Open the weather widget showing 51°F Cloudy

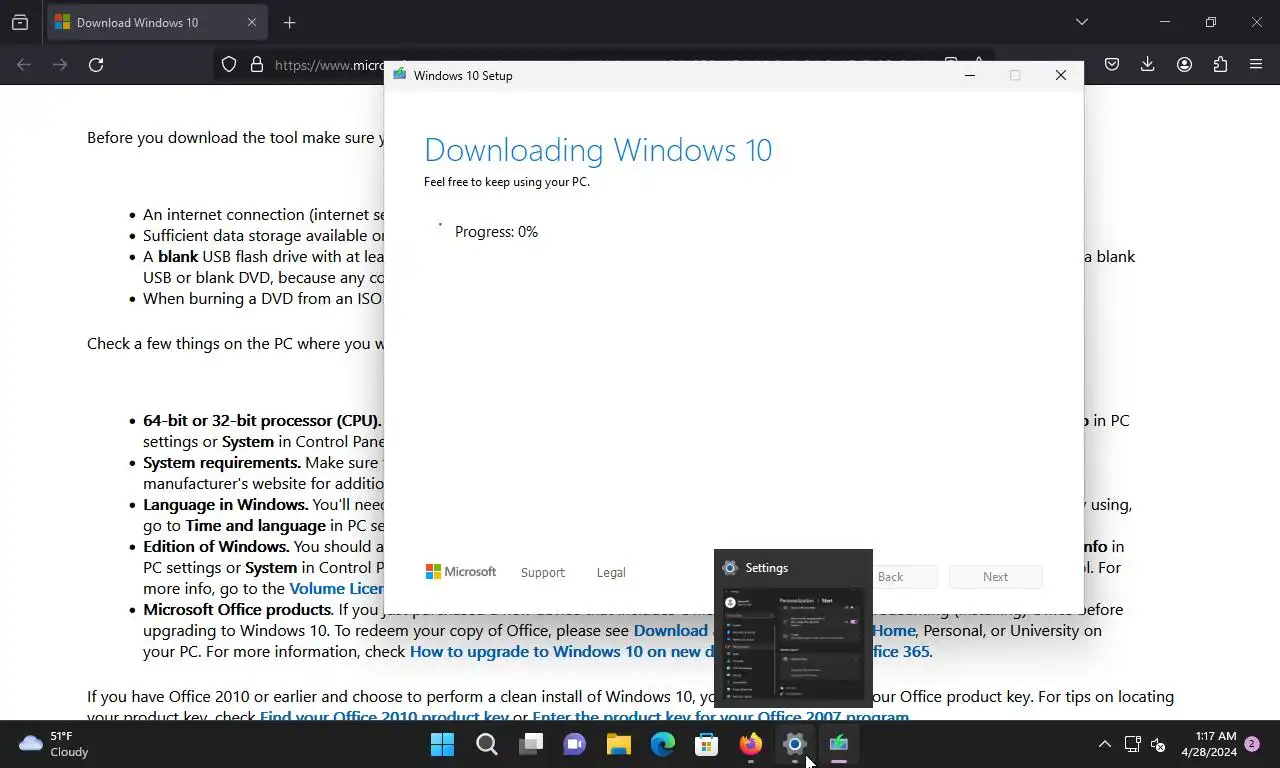55,744
